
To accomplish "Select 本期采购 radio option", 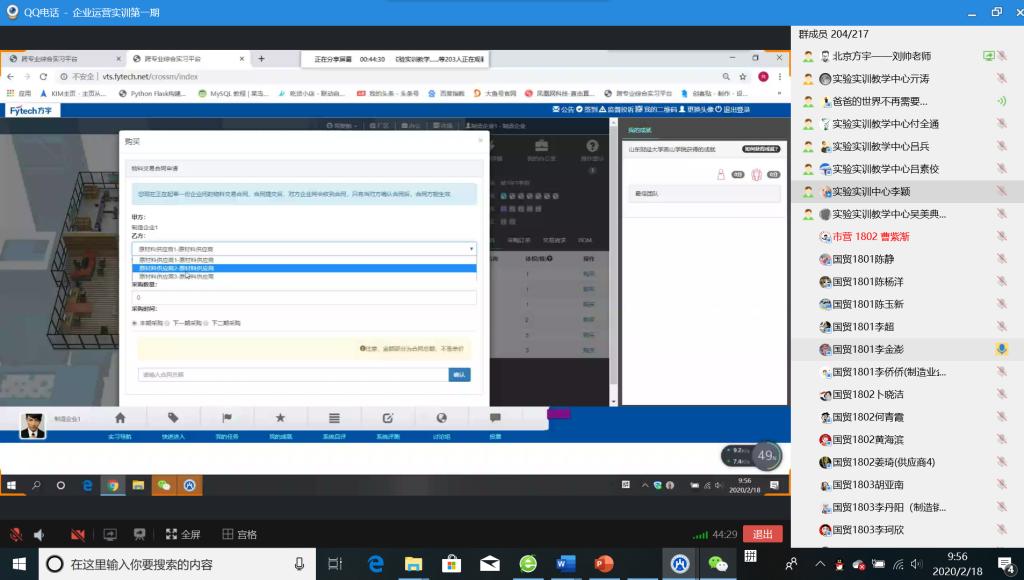I will (135, 324).
